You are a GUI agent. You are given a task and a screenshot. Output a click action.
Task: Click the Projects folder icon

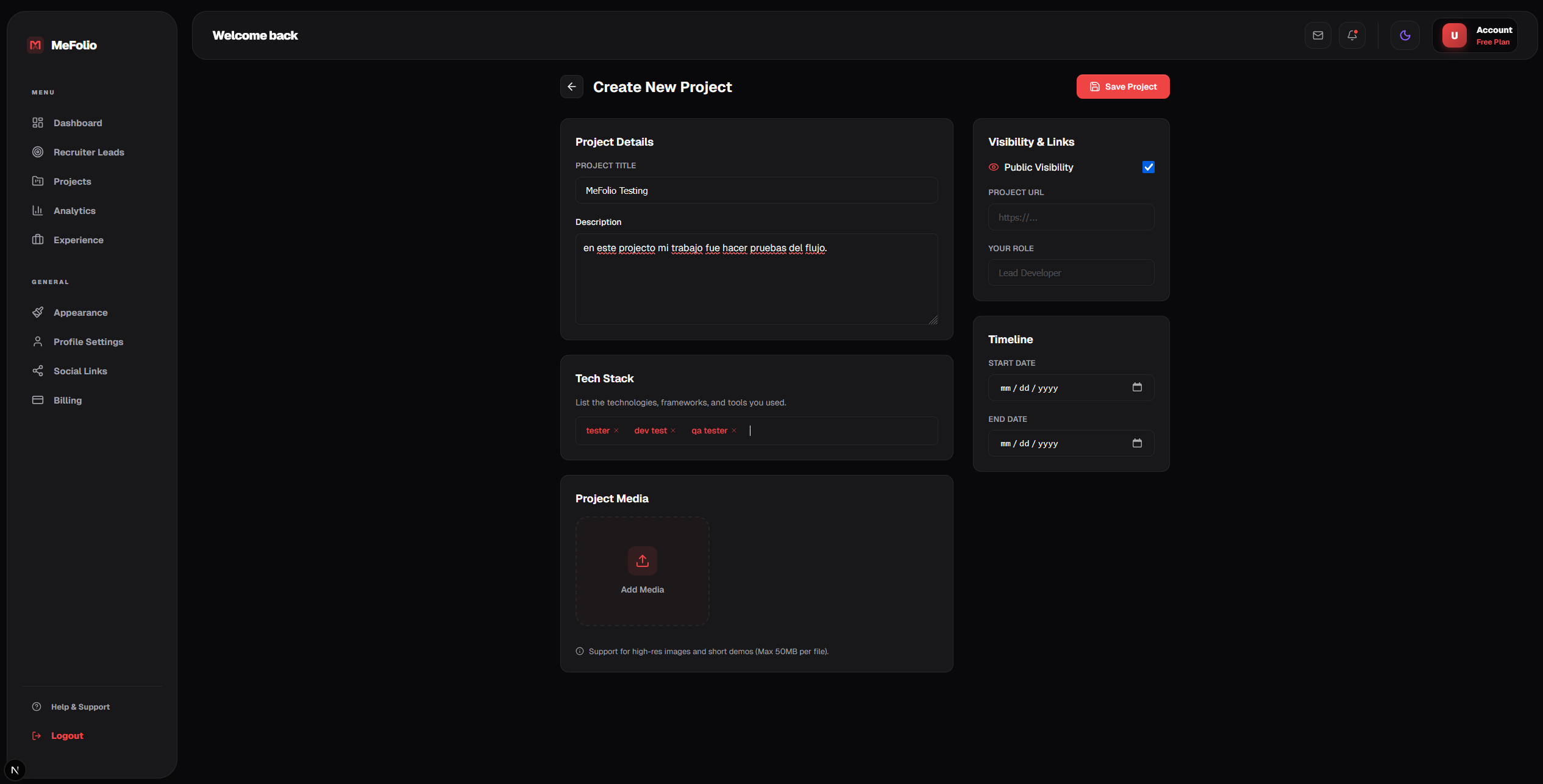click(x=38, y=181)
